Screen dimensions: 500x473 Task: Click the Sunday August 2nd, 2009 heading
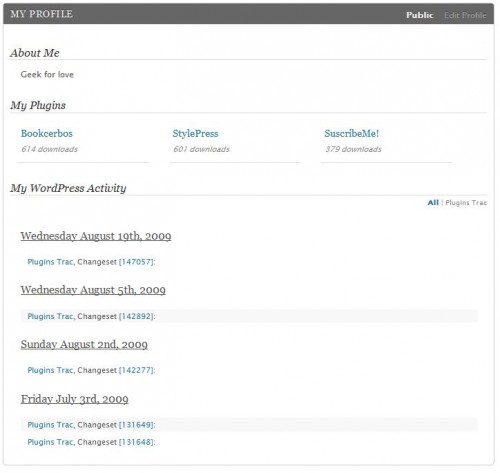(84, 344)
